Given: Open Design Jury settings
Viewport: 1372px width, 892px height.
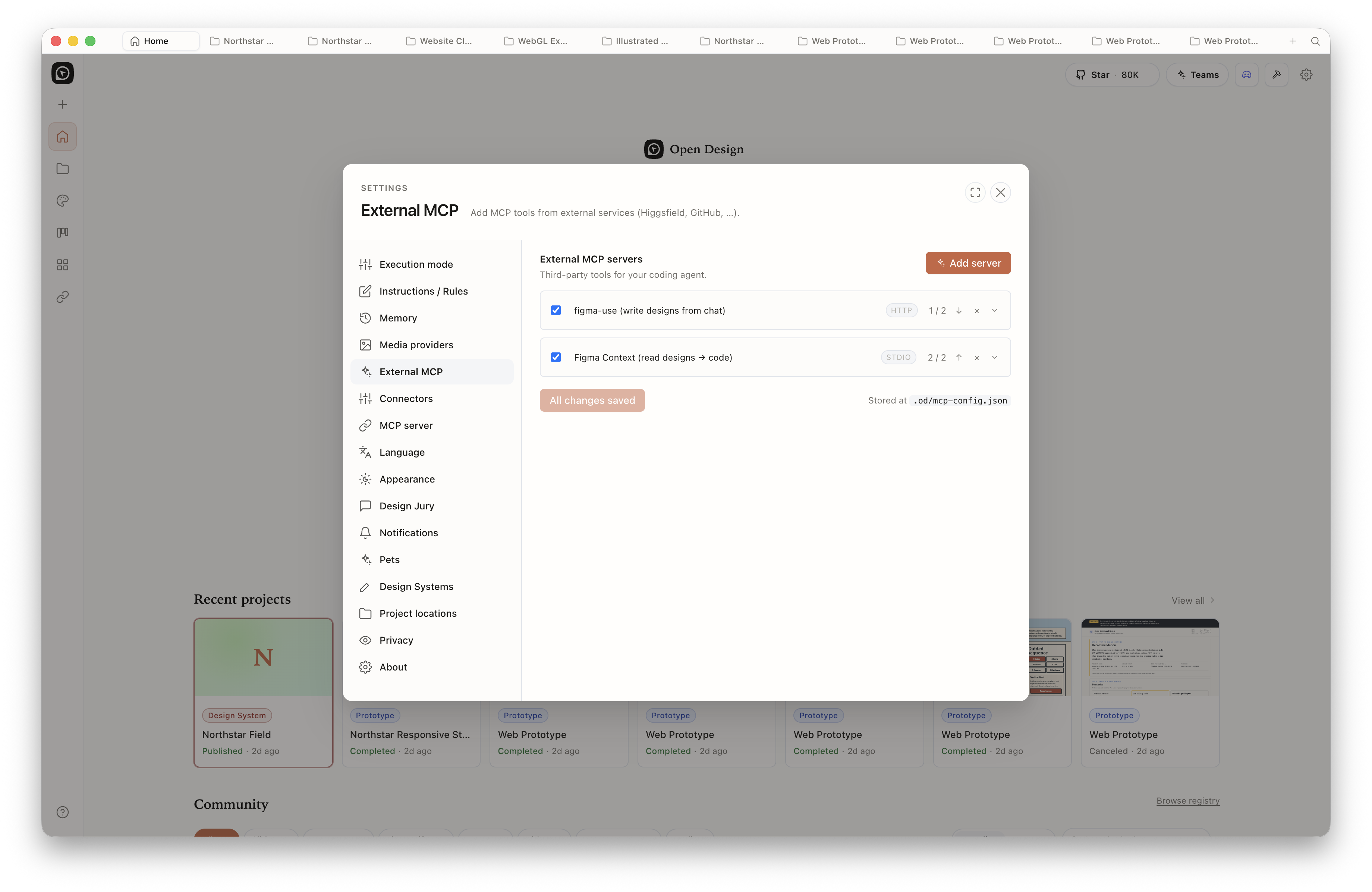Looking at the screenshot, I should click(x=432, y=506).
